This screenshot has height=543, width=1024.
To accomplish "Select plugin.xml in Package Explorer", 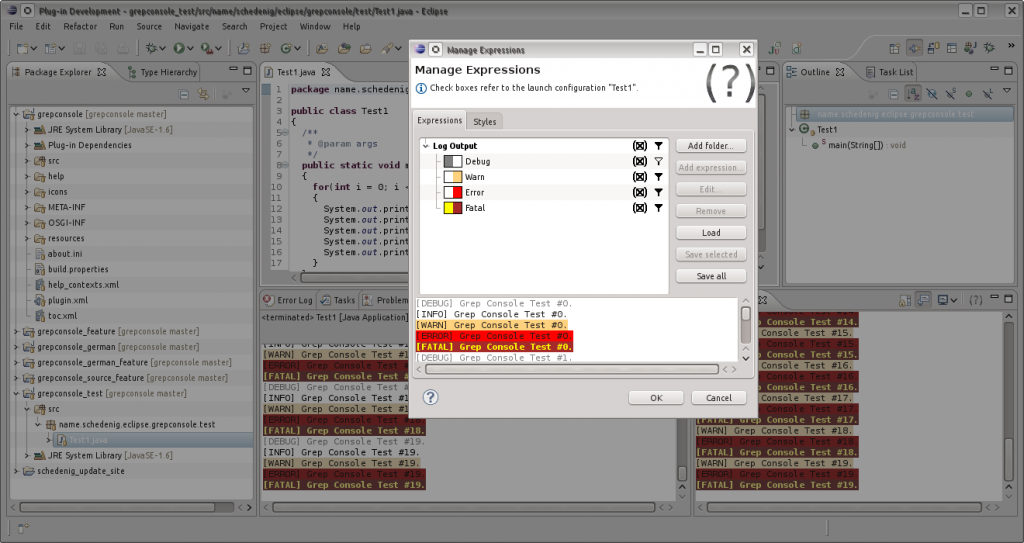I will pos(67,300).
